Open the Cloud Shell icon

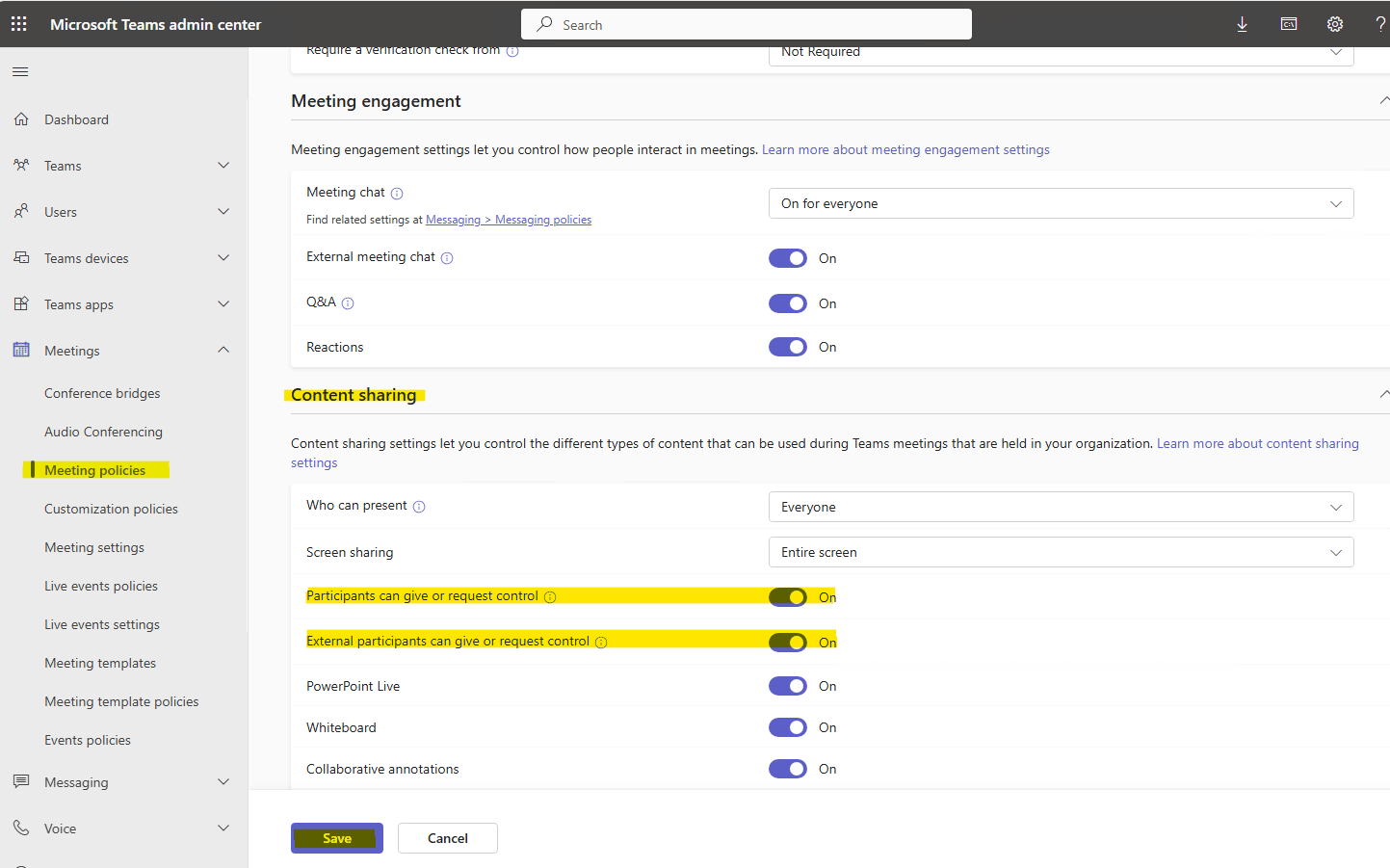pos(1289,24)
